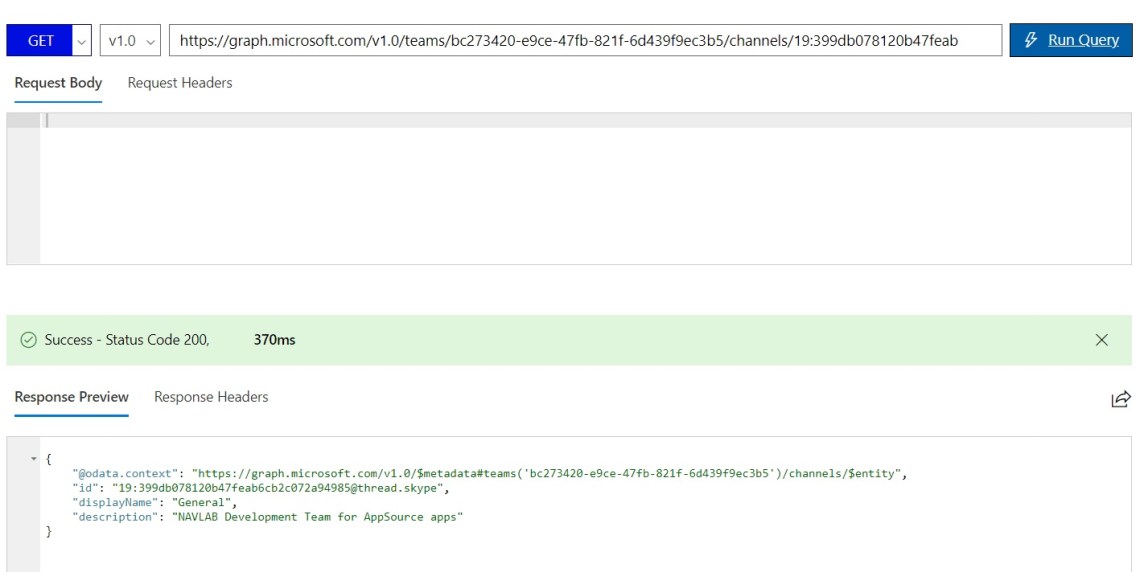Image resolution: width=1140 pixels, height=572 pixels.
Task: Switch to the Request Headers tab
Action: [x=180, y=83]
